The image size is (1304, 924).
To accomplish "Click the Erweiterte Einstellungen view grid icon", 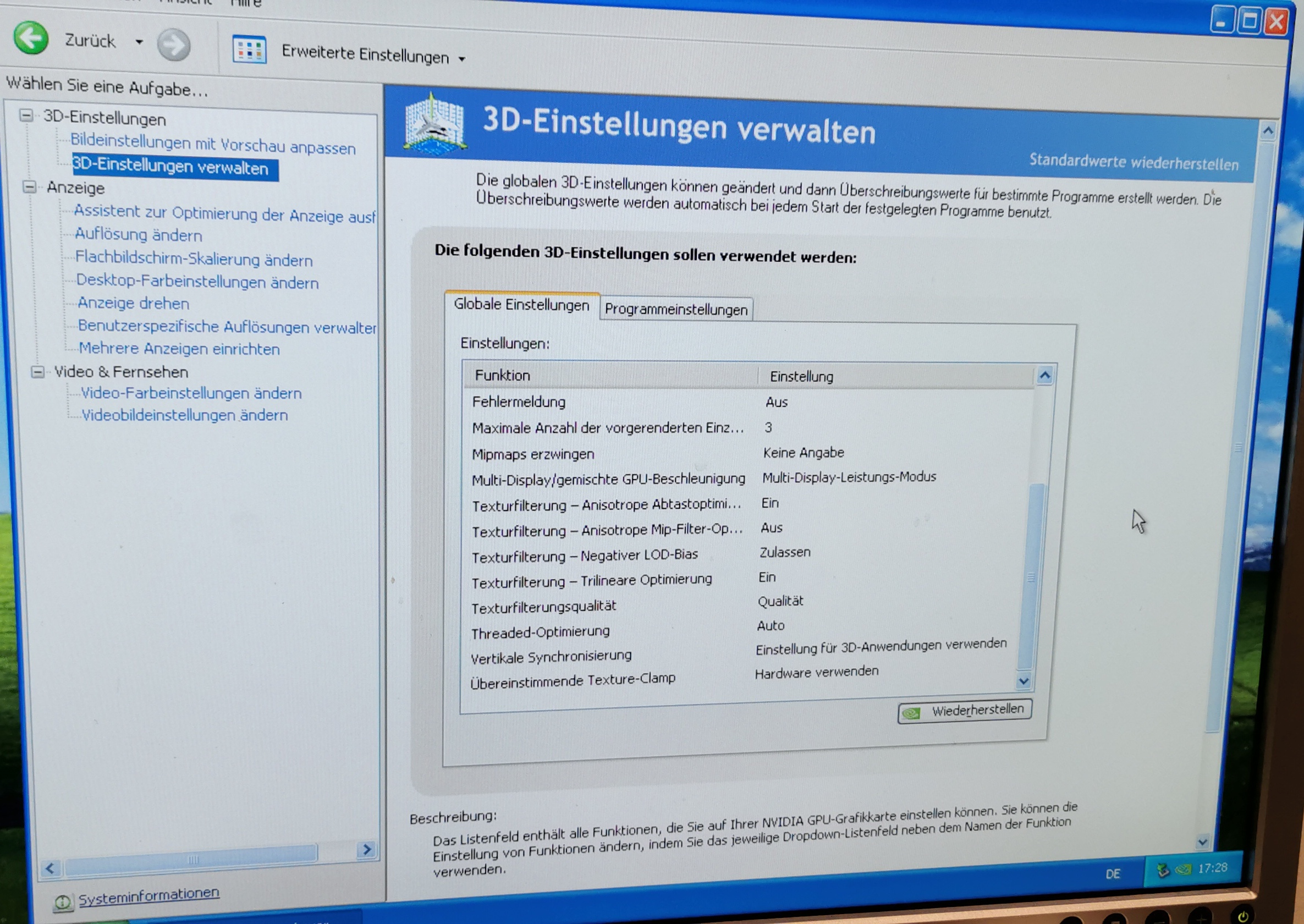I will tap(249, 50).
